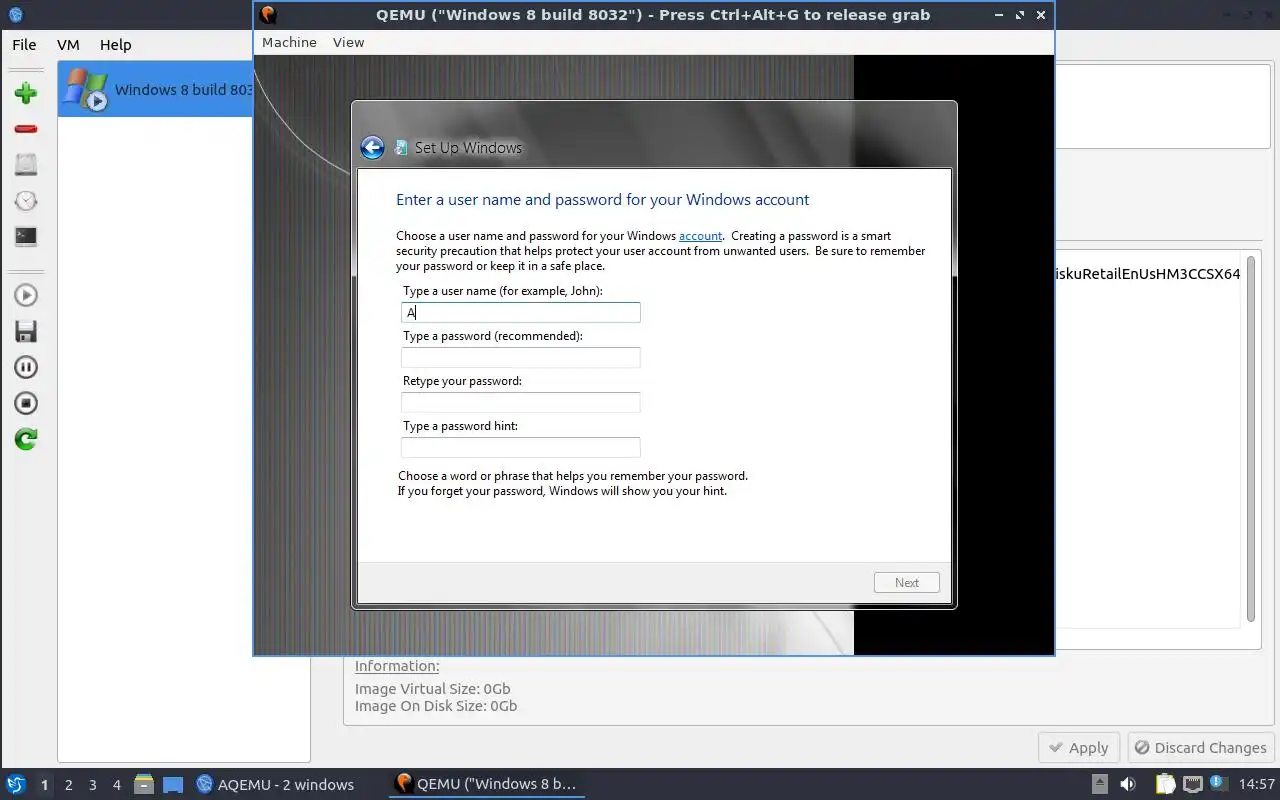
Task: Click the back arrow in Set Up Windows
Action: coord(372,148)
